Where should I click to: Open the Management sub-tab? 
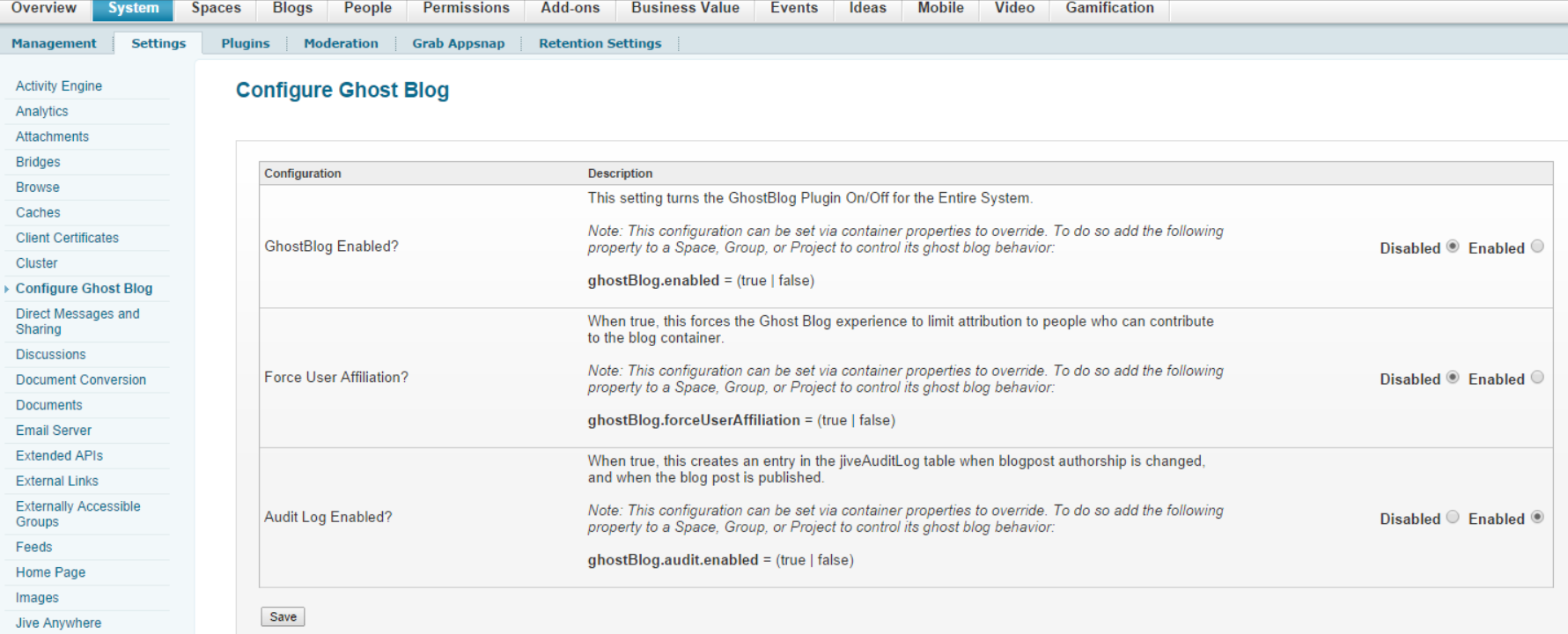[54, 43]
